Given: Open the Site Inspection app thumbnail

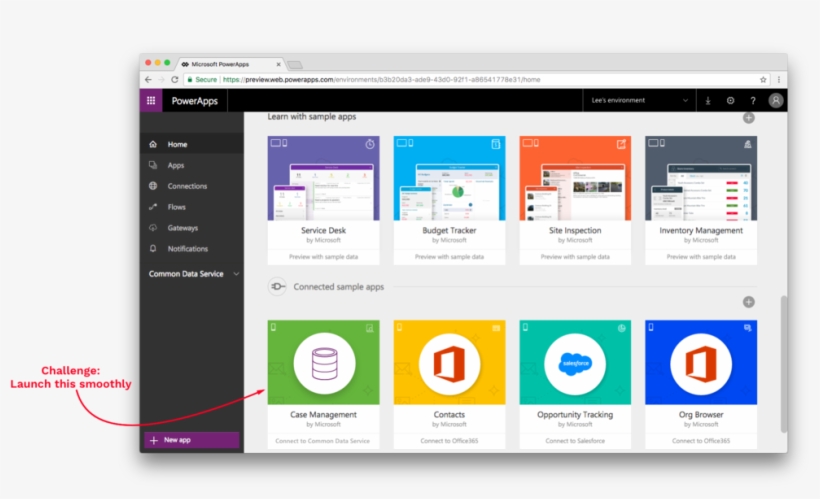Looking at the screenshot, I should 575,178.
